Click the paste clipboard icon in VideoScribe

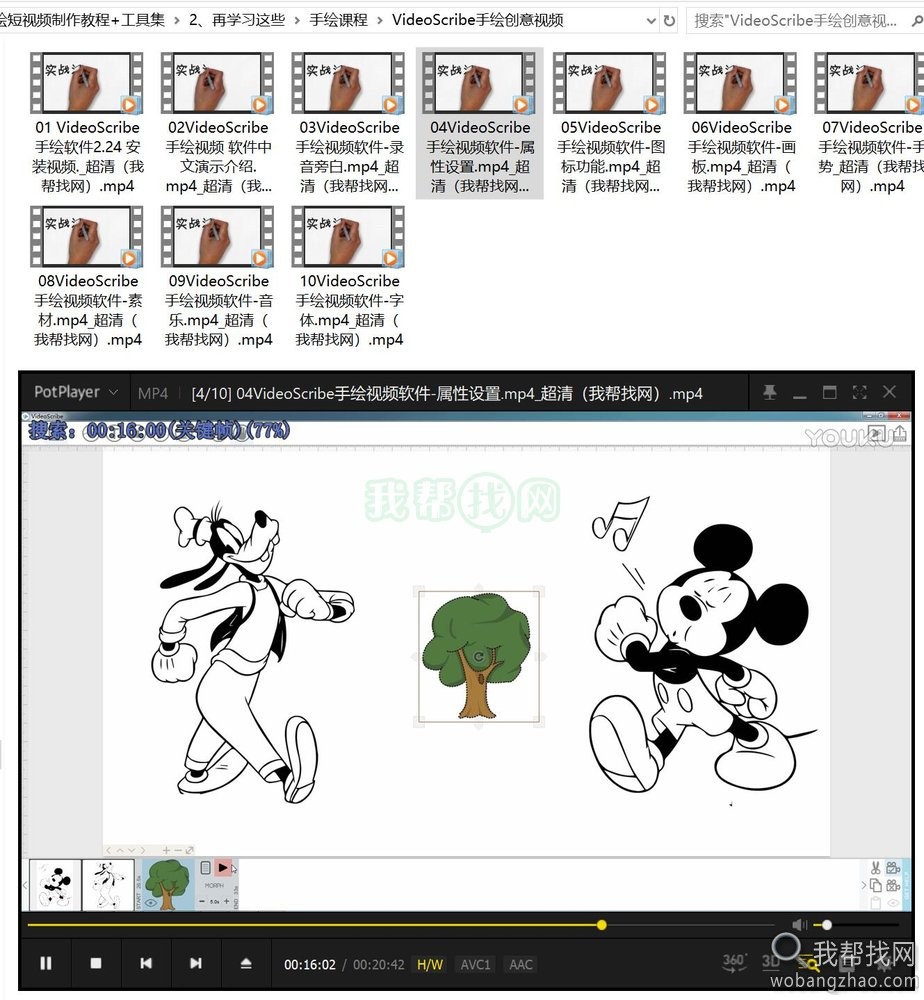coord(876,902)
